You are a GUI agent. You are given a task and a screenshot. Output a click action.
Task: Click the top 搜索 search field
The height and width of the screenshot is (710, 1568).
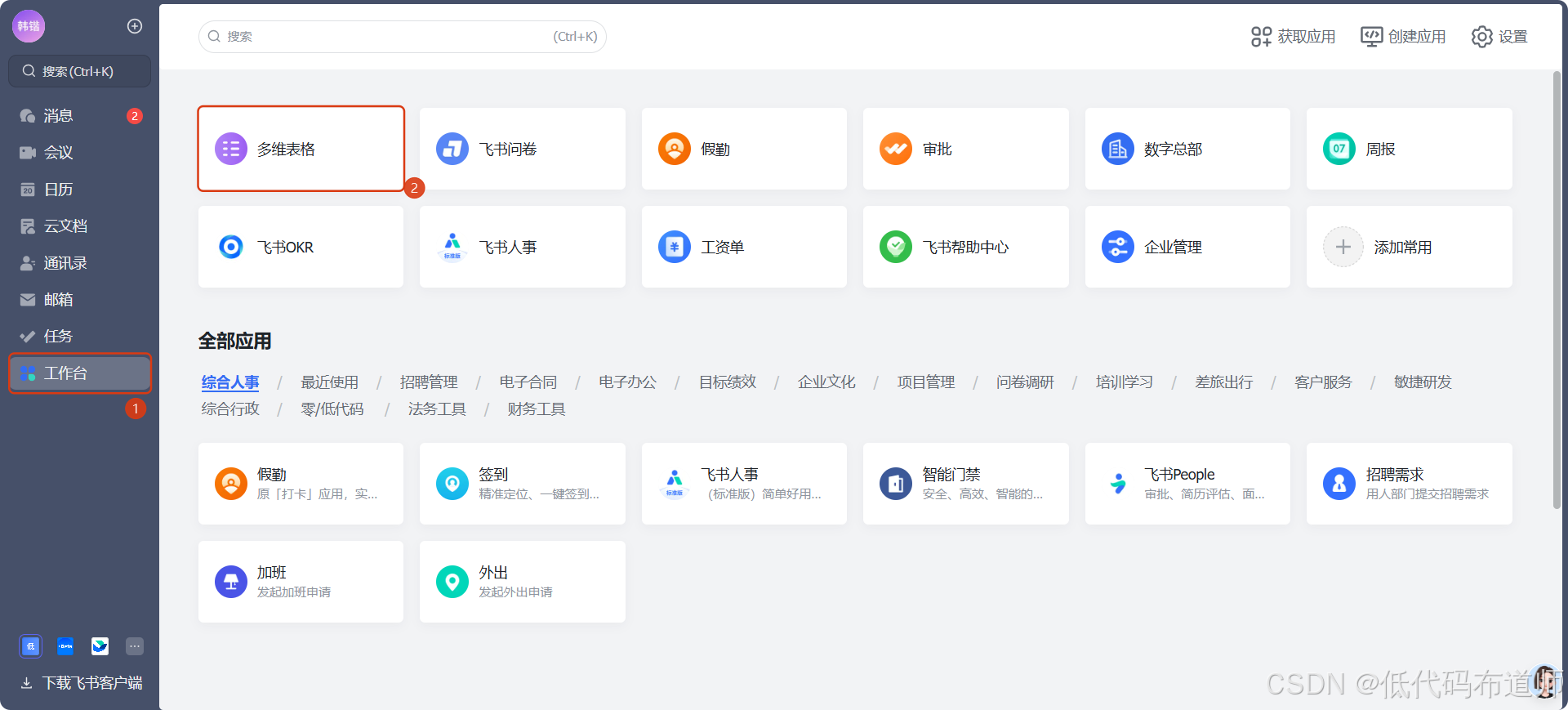pos(403,37)
